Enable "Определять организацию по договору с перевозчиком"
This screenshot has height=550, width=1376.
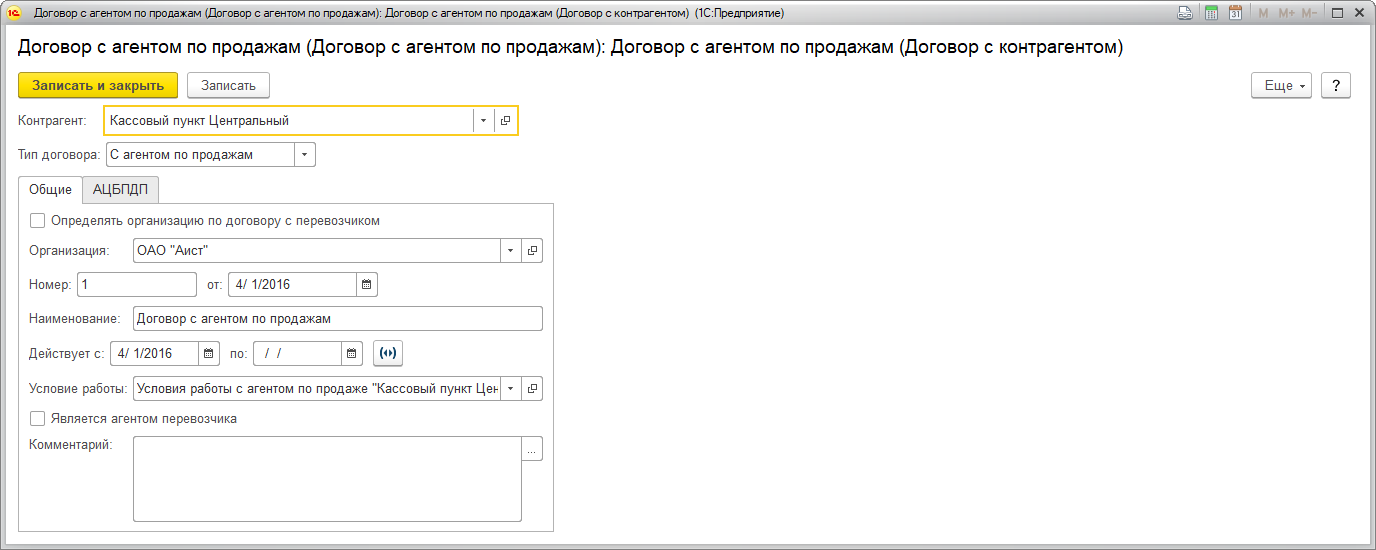[38, 221]
